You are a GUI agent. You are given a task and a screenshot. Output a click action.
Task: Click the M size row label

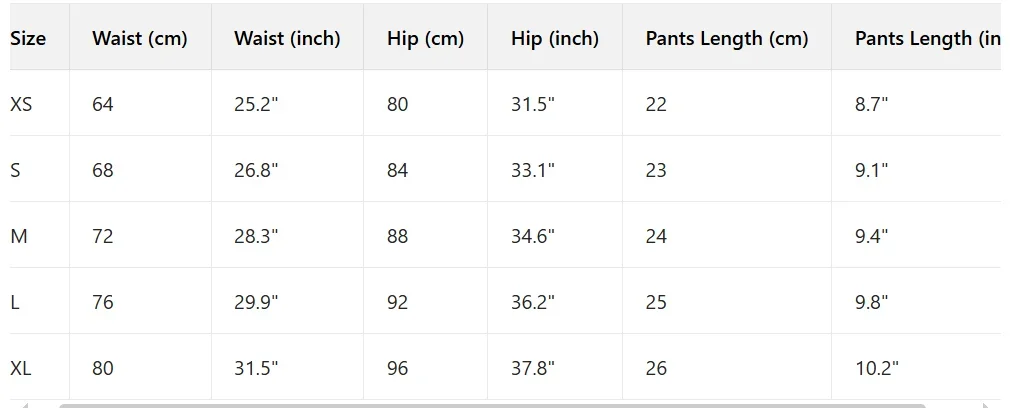pyautogui.click(x=18, y=236)
